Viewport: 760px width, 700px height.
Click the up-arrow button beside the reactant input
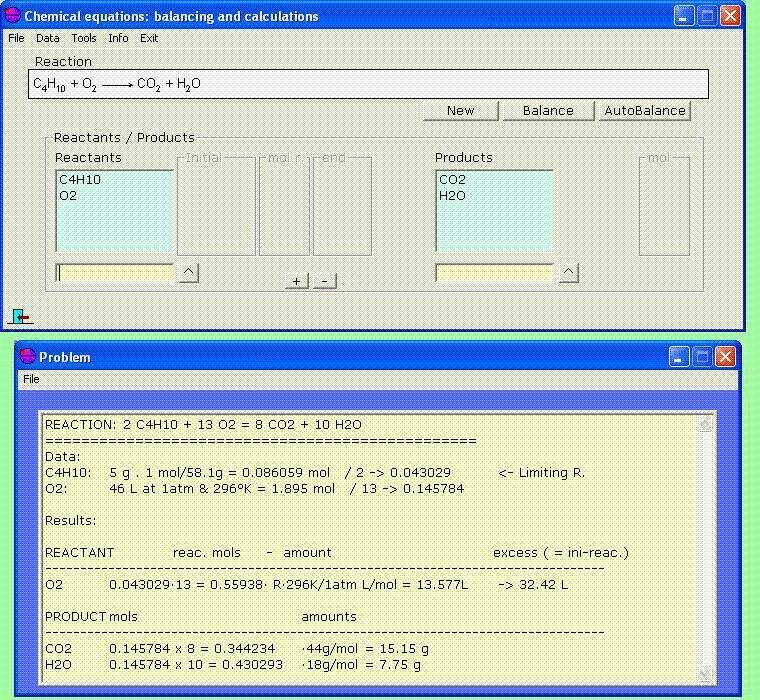pyautogui.click(x=189, y=272)
